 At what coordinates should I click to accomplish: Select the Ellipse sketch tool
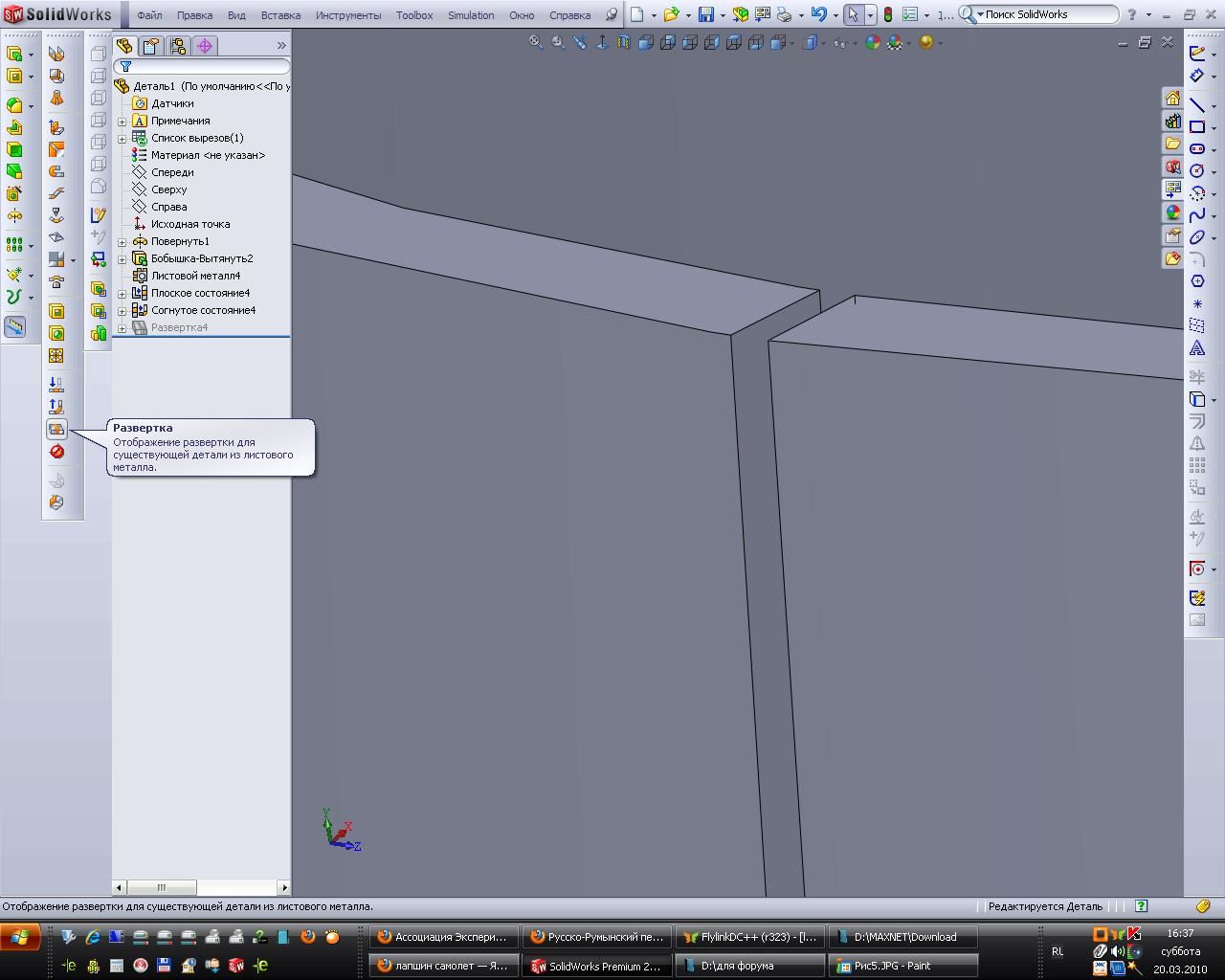pos(1197,237)
